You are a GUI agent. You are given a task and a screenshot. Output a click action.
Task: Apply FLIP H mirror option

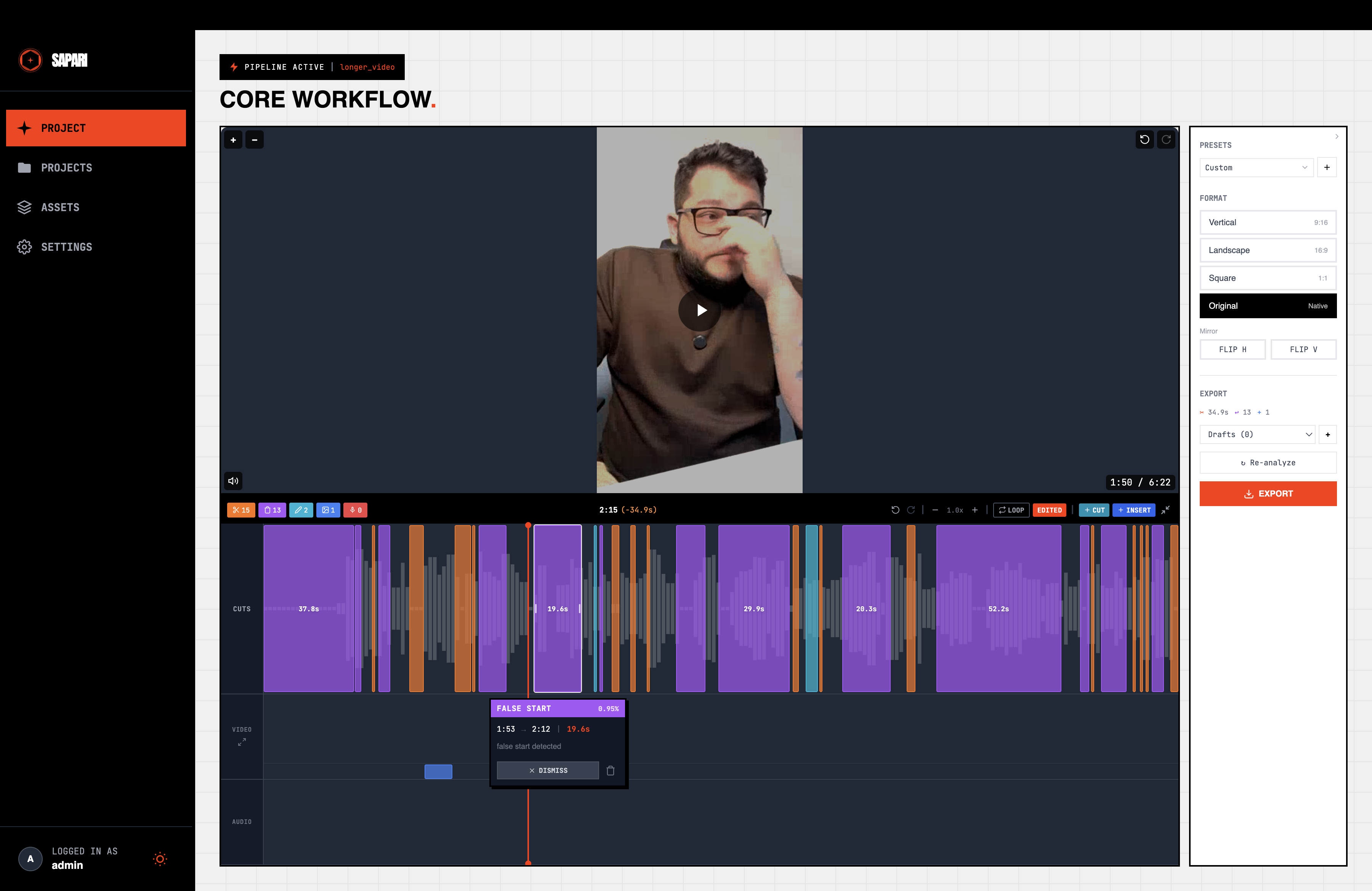pyautogui.click(x=1233, y=349)
